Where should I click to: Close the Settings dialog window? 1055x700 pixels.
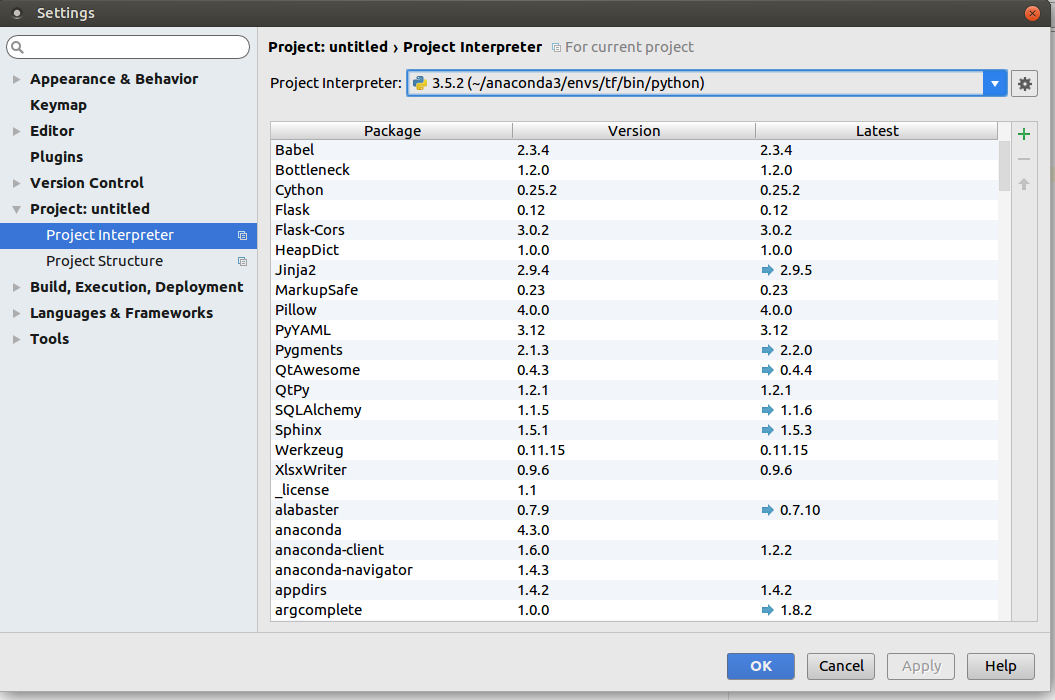tap(1032, 13)
